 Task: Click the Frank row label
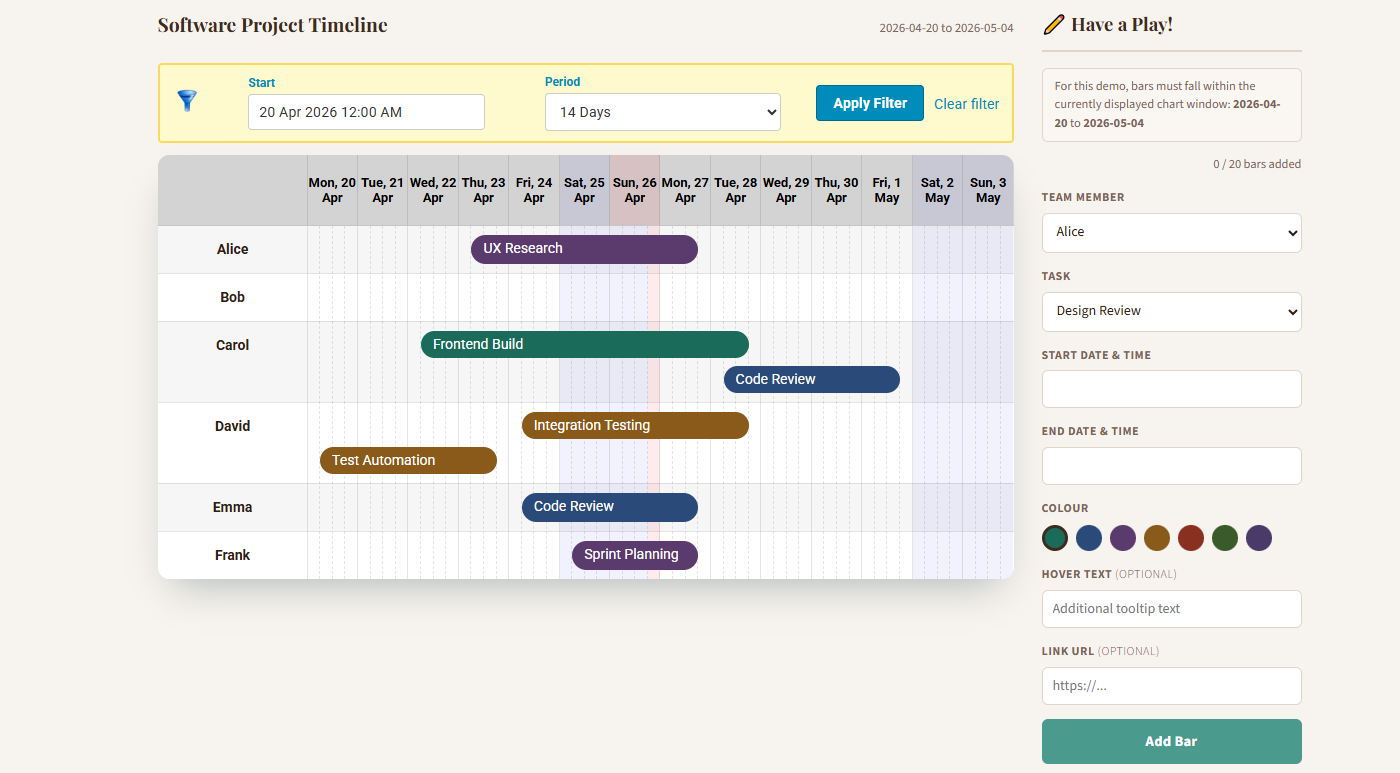[232, 555]
